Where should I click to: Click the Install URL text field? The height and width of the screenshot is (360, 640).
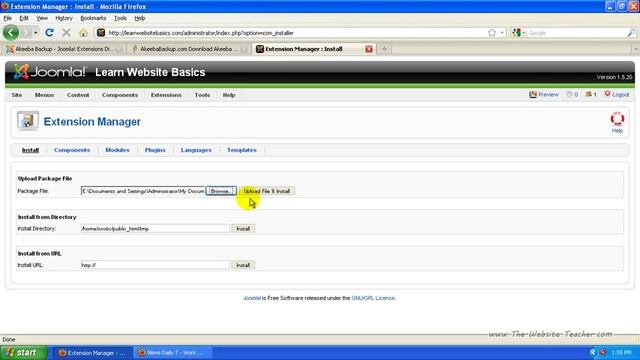pos(155,265)
